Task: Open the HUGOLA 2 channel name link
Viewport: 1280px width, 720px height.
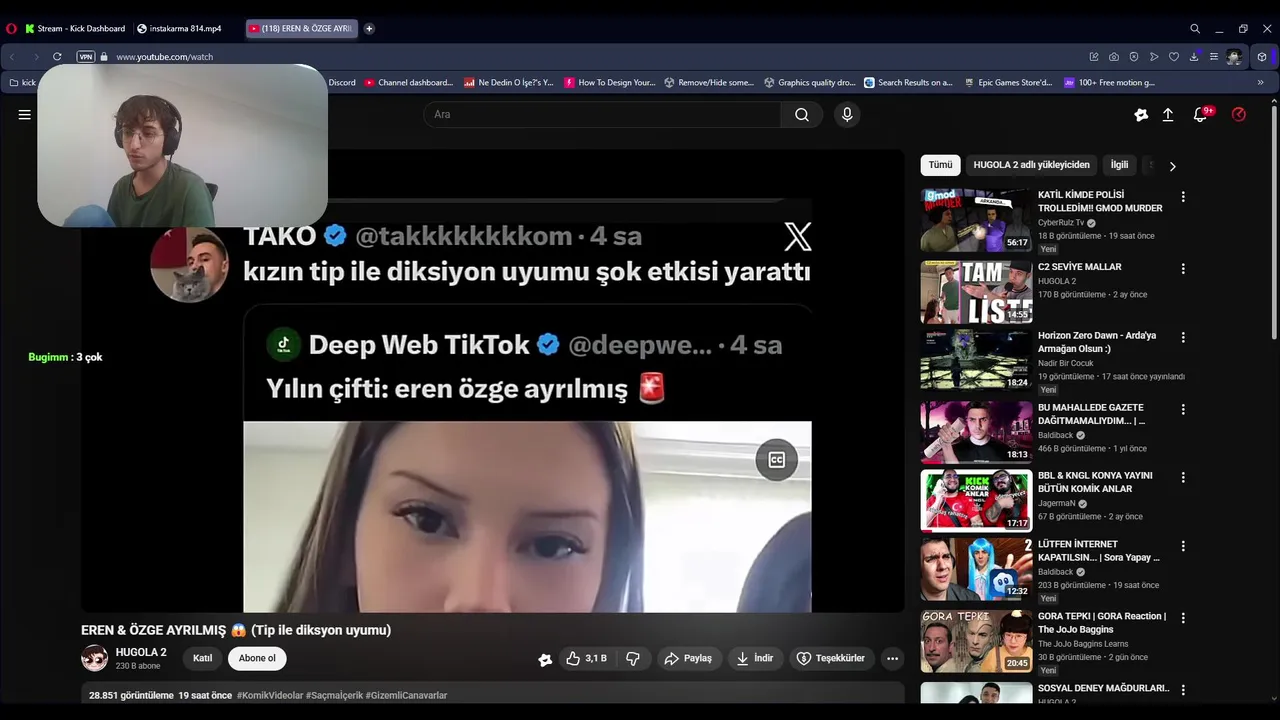Action: (141, 652)
